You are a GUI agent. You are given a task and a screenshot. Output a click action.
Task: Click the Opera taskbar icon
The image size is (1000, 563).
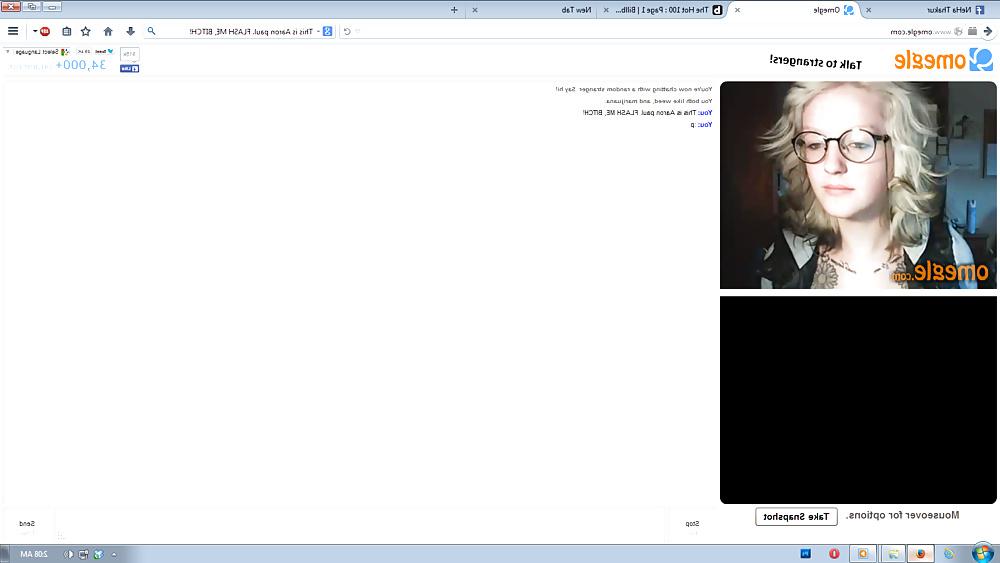coord(834,553)
